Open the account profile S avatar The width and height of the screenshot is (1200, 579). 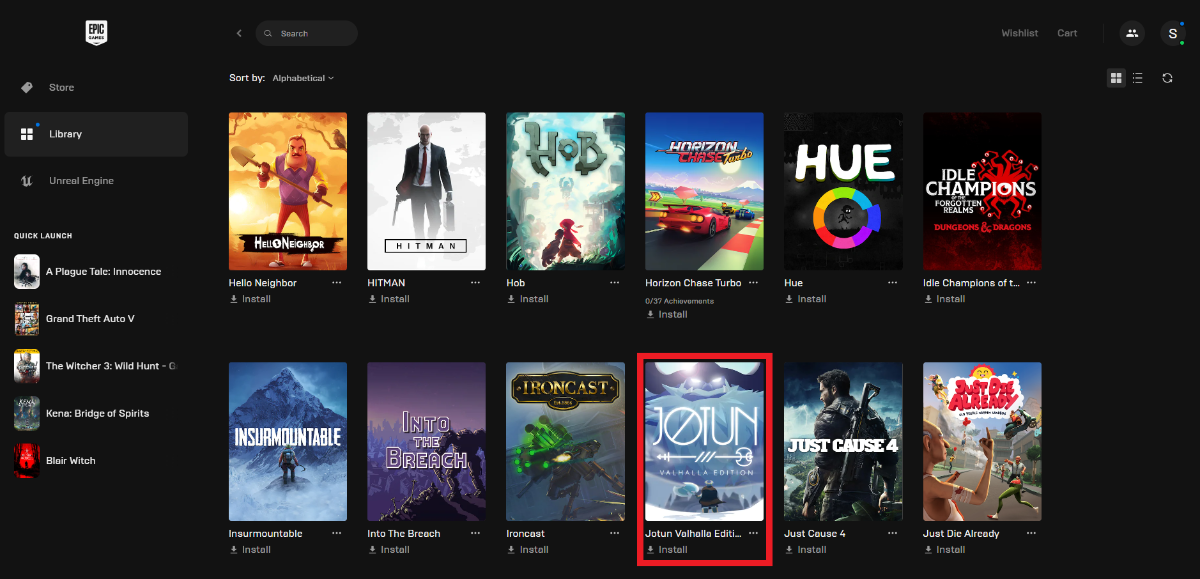(1172, 33)
